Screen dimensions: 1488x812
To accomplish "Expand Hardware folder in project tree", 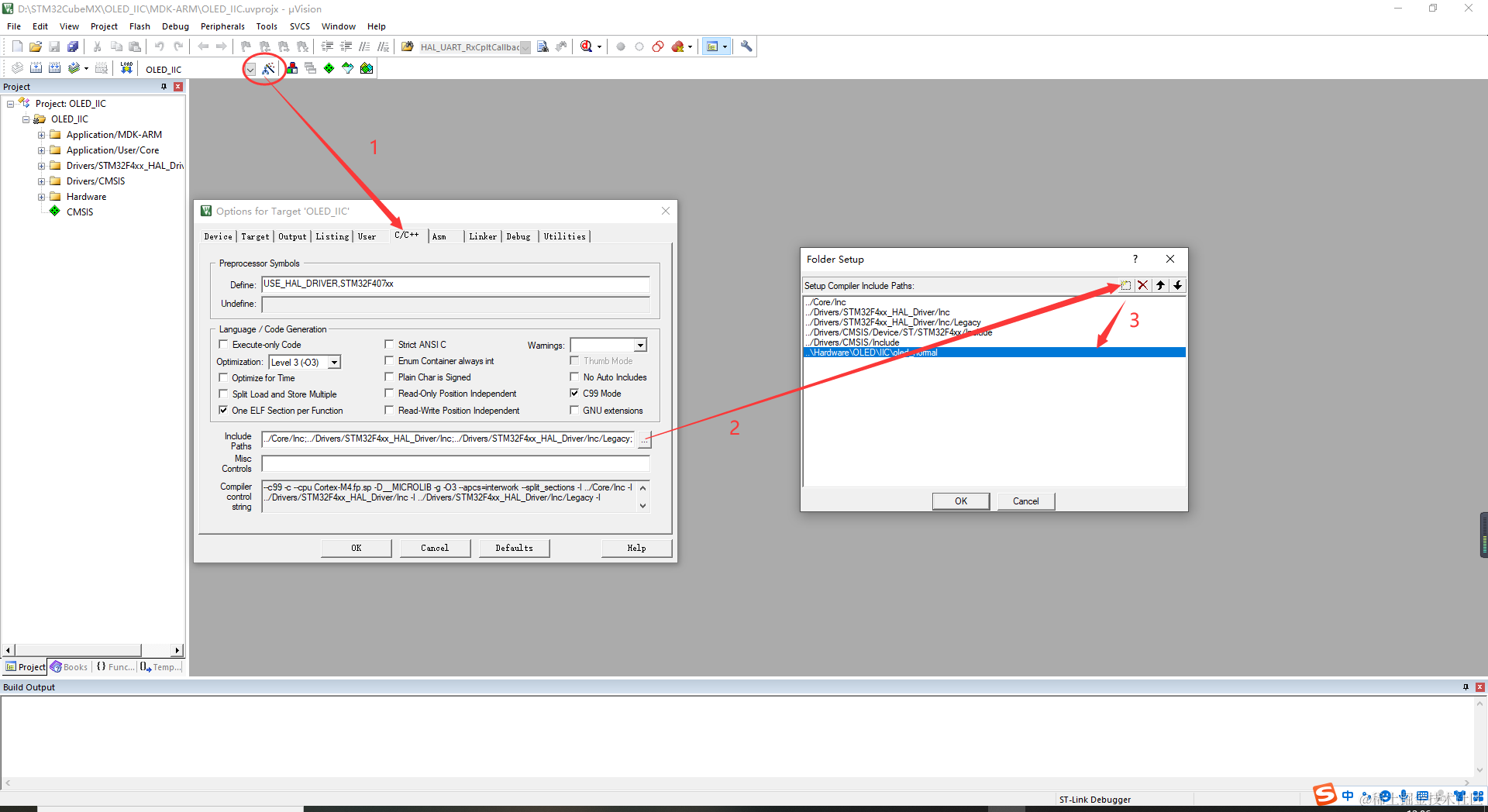I will pos(42,197).
